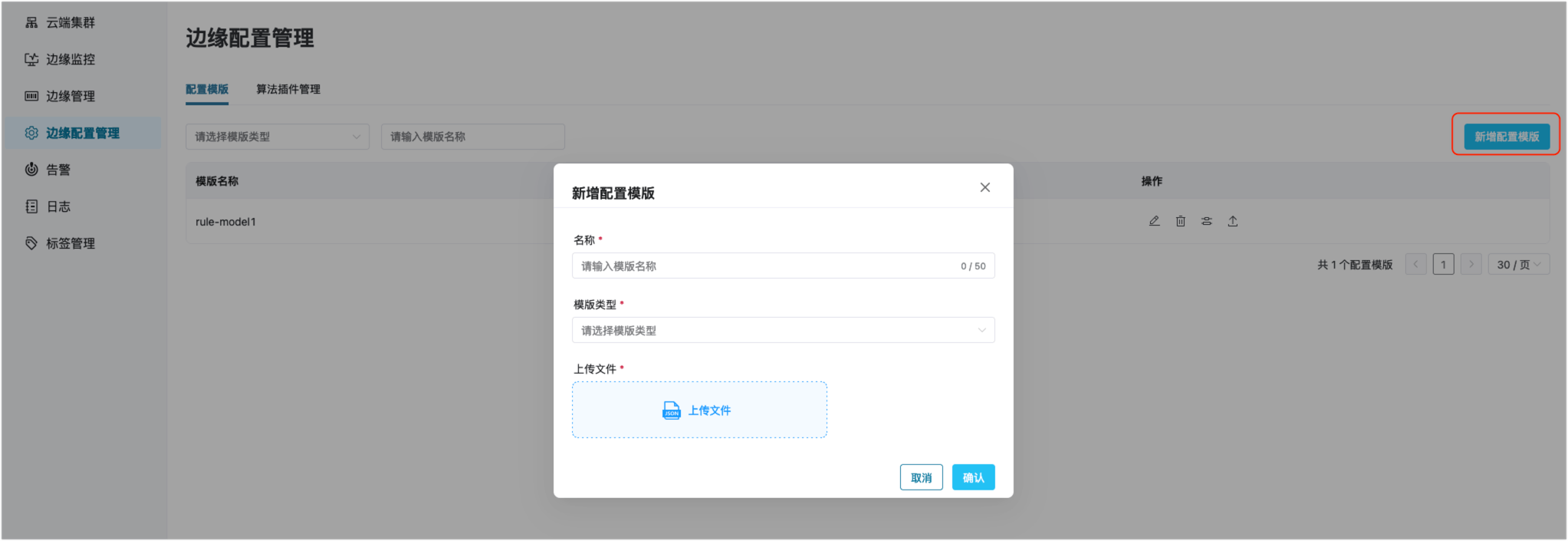Open the 30 / 页 page size dropdown

tap(1518, 265)
